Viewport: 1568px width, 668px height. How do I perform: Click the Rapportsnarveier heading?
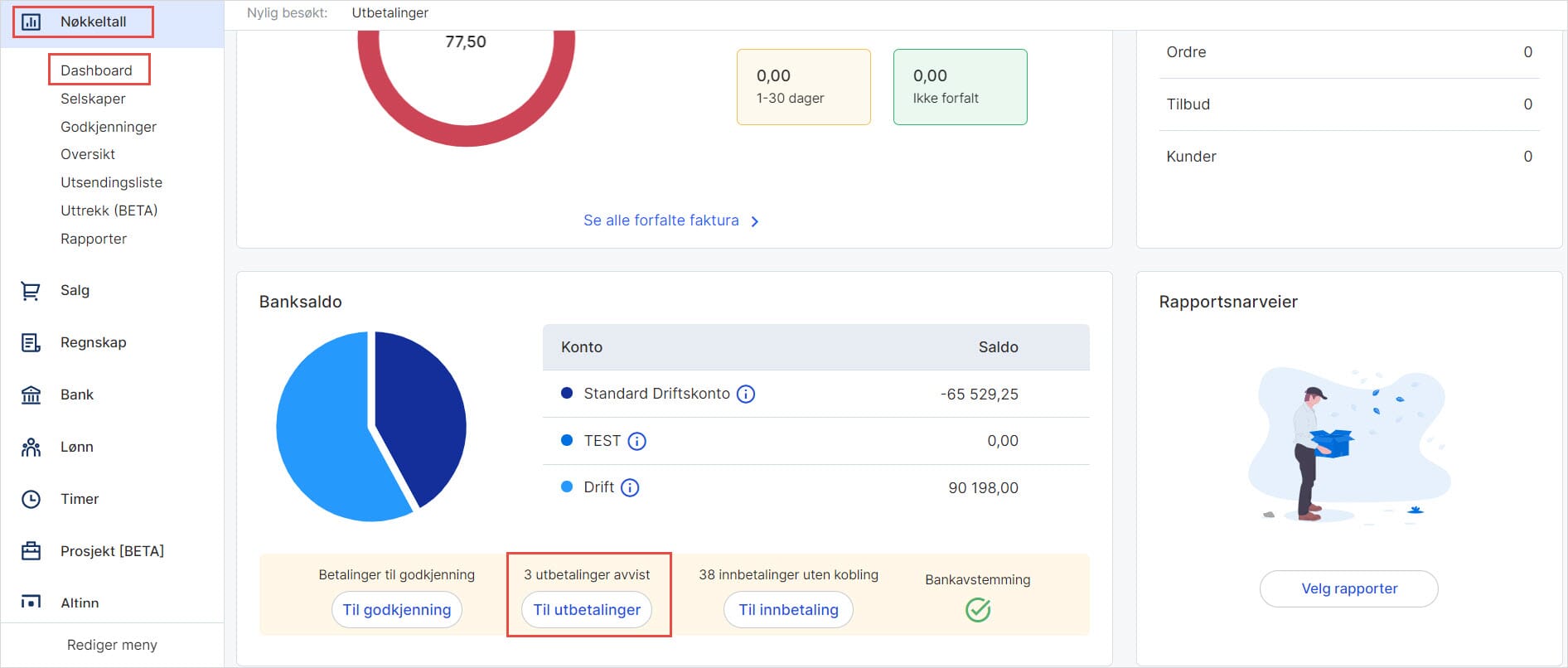[x=1228, y=302]
